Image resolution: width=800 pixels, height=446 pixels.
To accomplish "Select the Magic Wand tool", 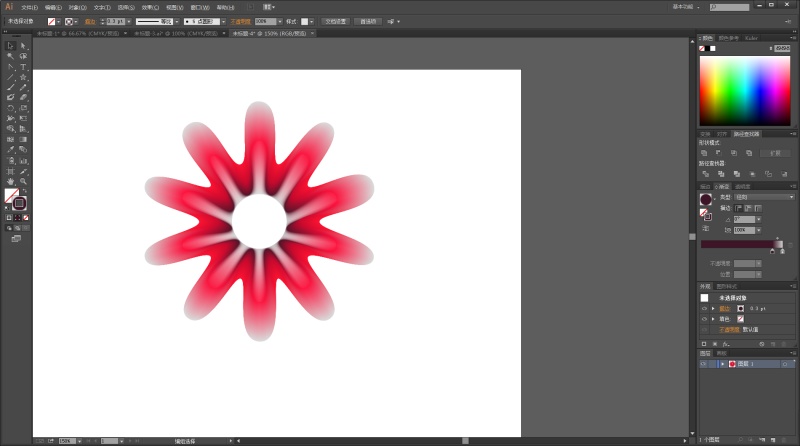I will 10,56.
